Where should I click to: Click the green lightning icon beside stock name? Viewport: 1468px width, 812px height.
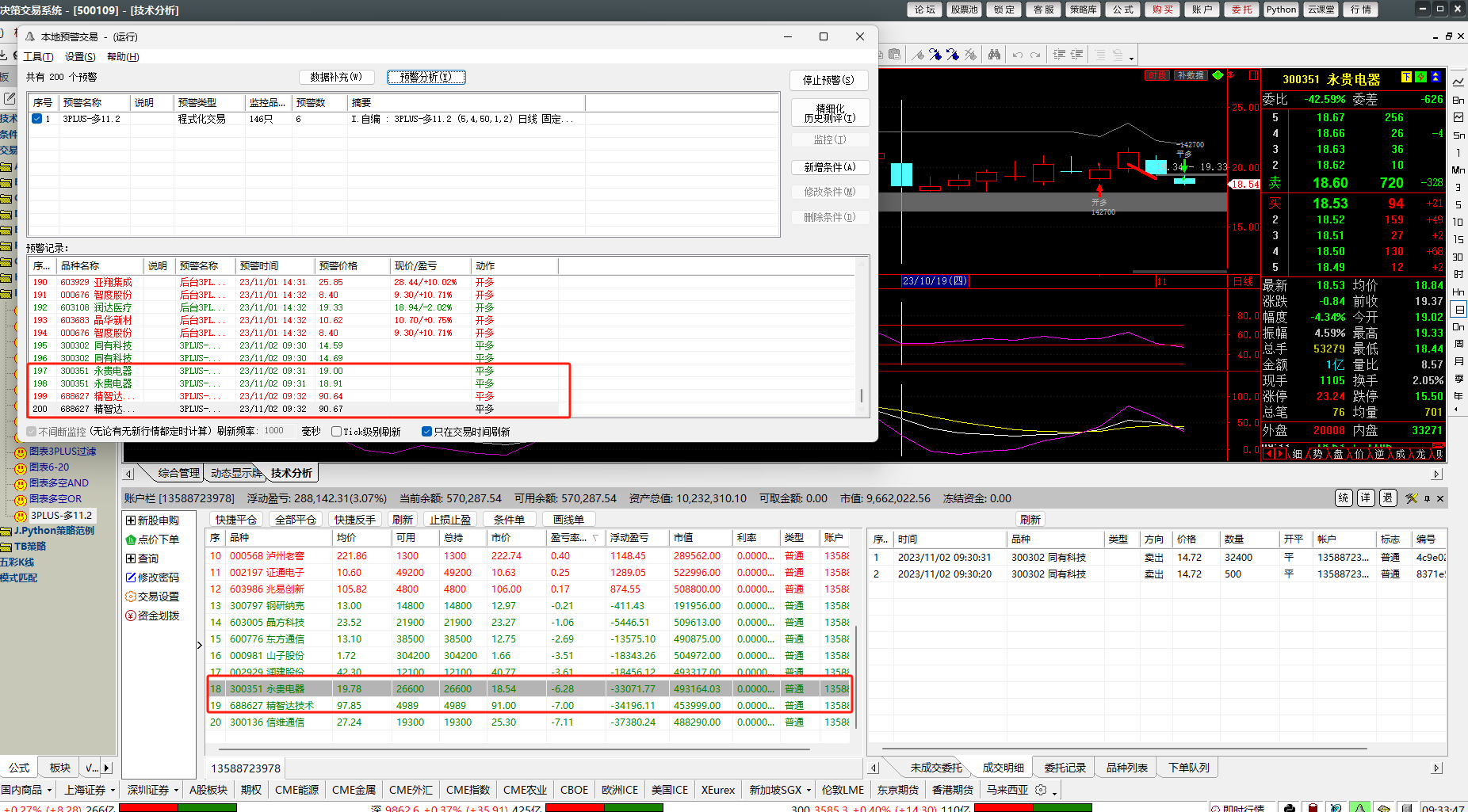pyautogui.click(x=1420, y=77)
